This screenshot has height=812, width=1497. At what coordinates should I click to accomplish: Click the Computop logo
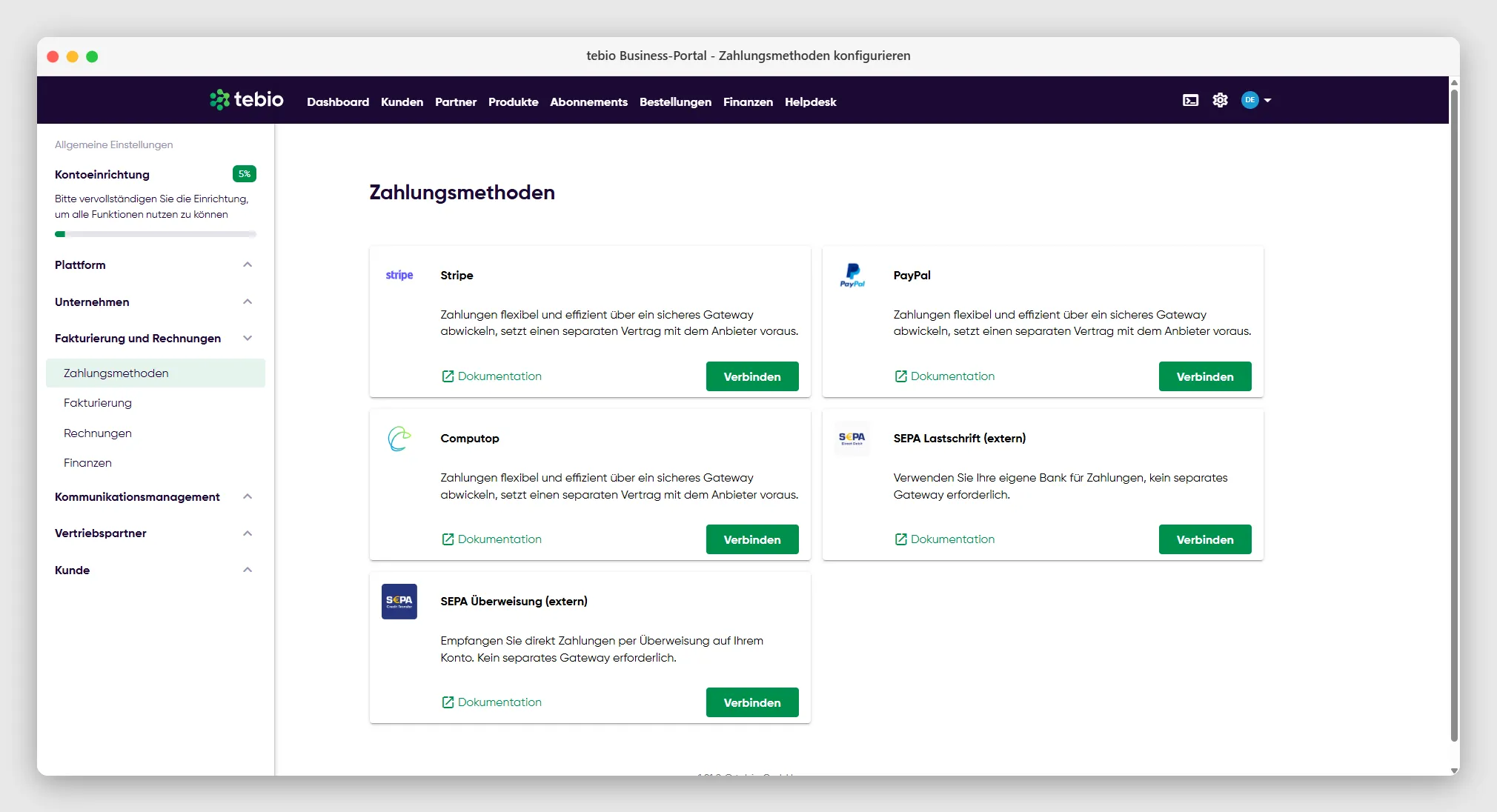(x=399, y=439)
